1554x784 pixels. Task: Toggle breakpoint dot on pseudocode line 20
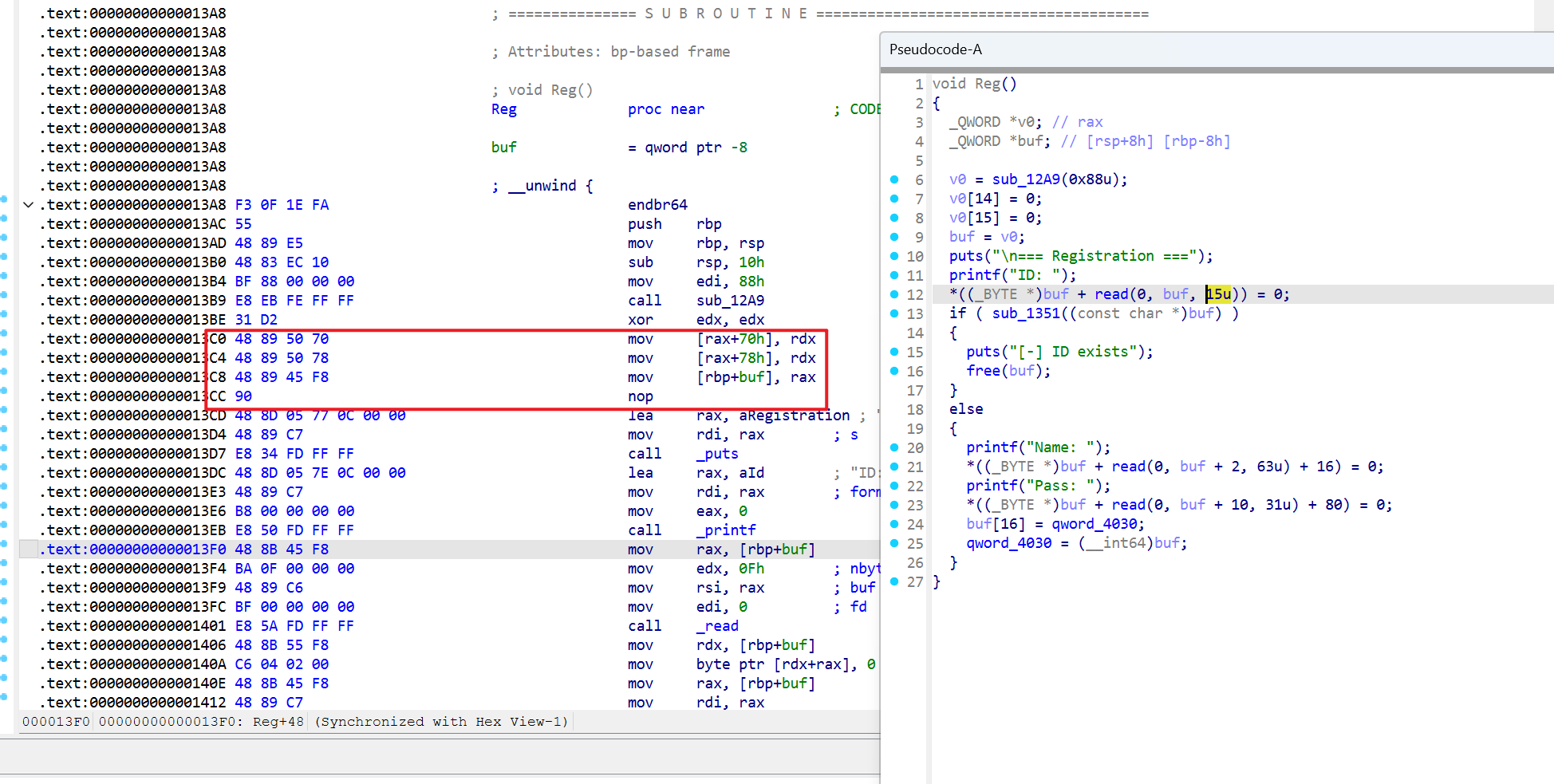click(894, 447)
